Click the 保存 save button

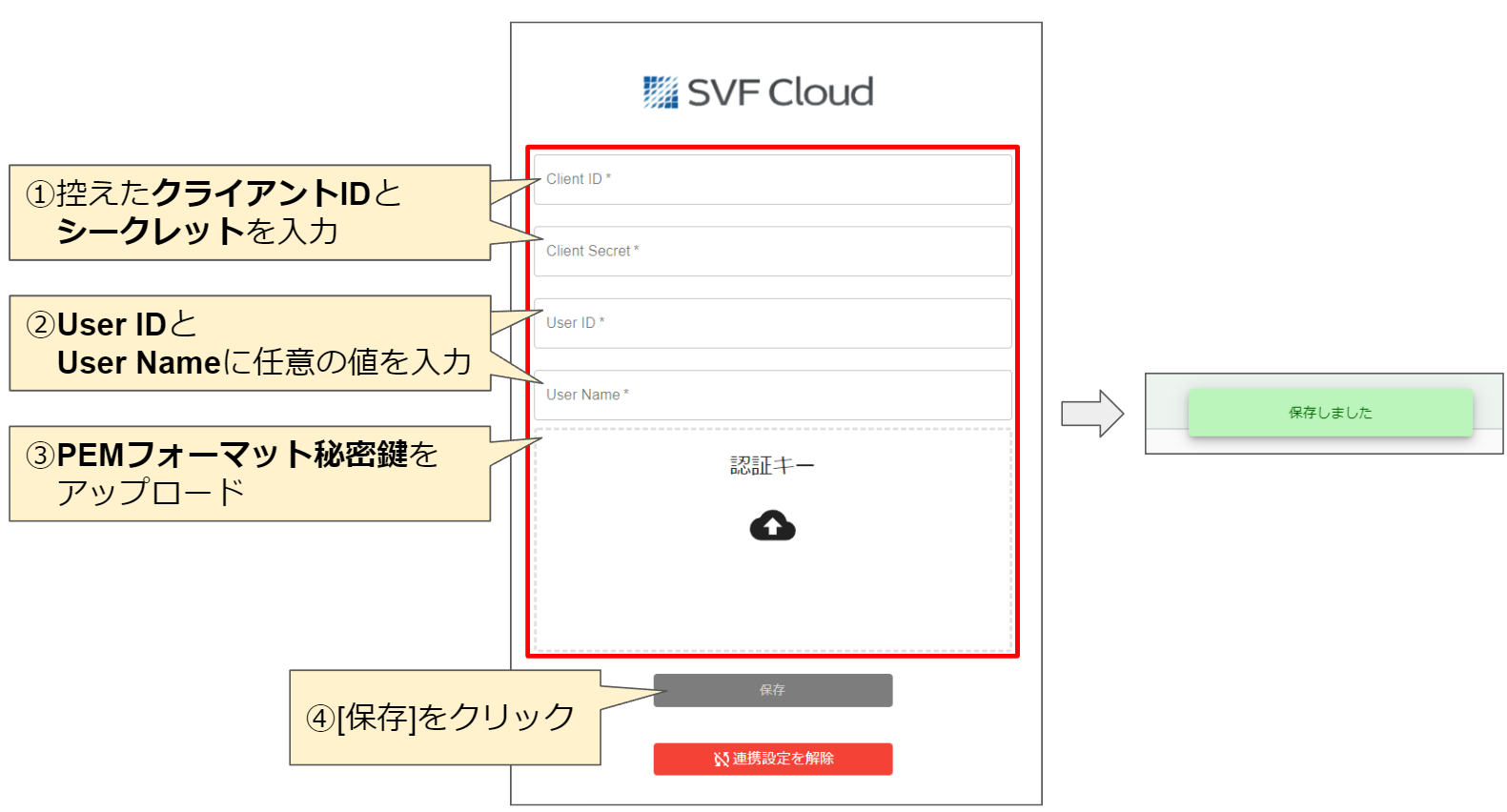coord(773,690)
